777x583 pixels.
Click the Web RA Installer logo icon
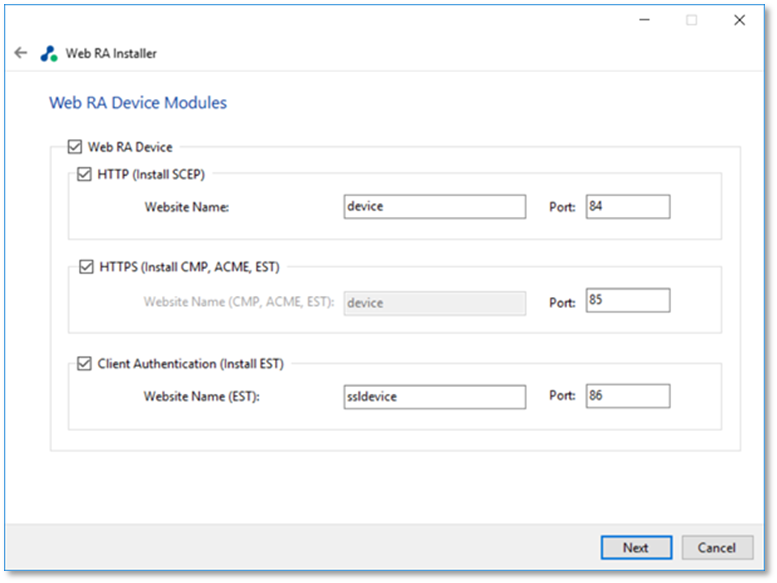coord(49,53)
